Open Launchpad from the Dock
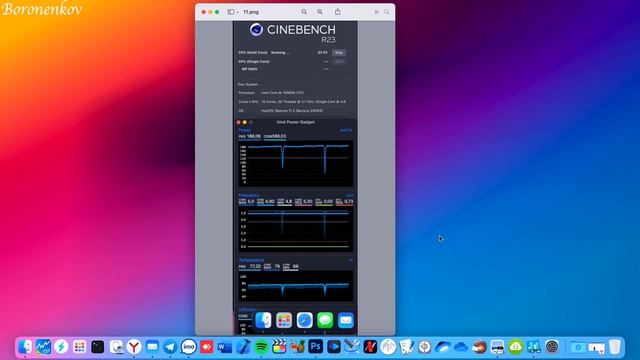 click(80, 347)
